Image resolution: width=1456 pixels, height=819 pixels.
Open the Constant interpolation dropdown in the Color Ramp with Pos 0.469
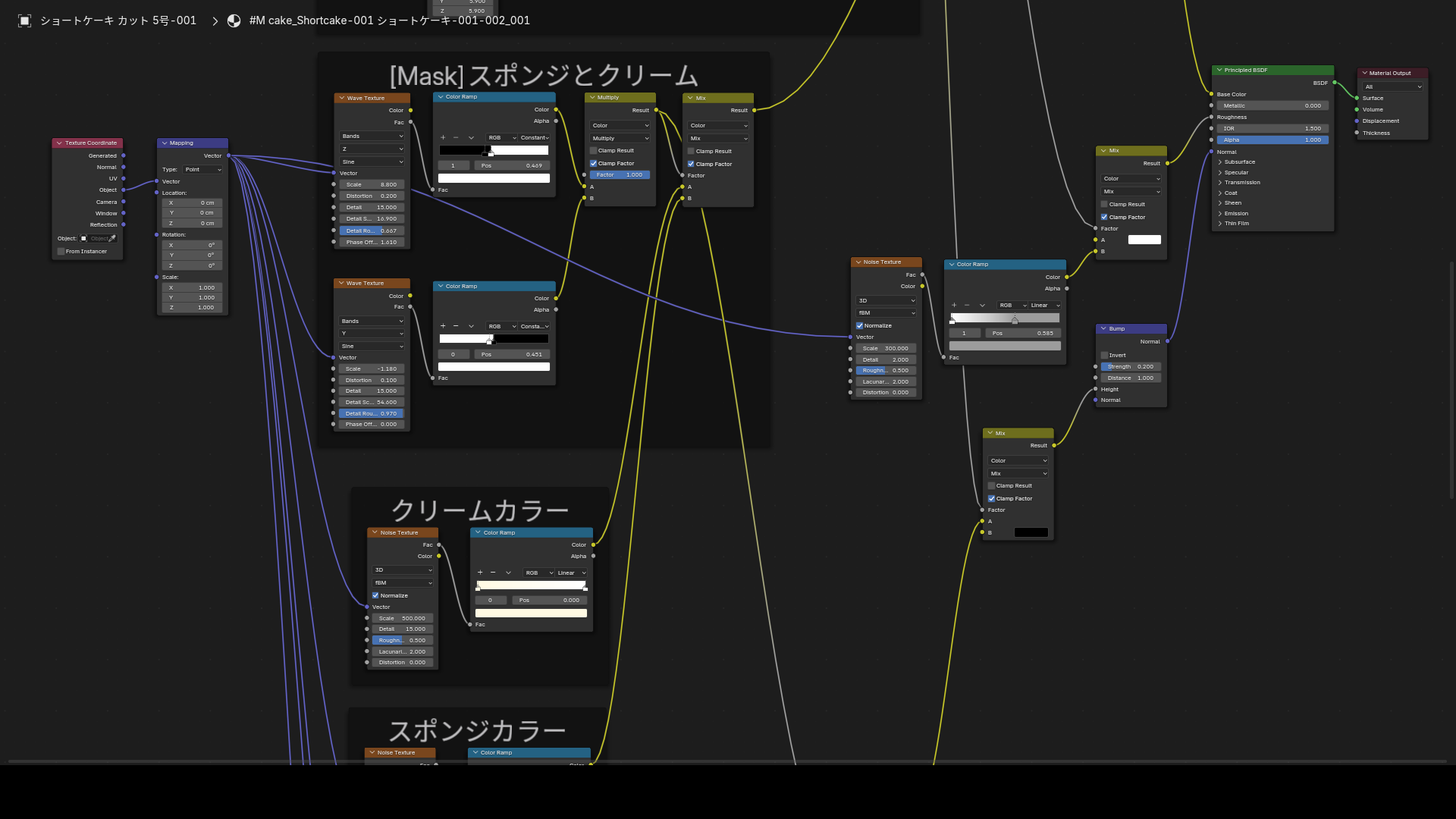pos(535,137)
